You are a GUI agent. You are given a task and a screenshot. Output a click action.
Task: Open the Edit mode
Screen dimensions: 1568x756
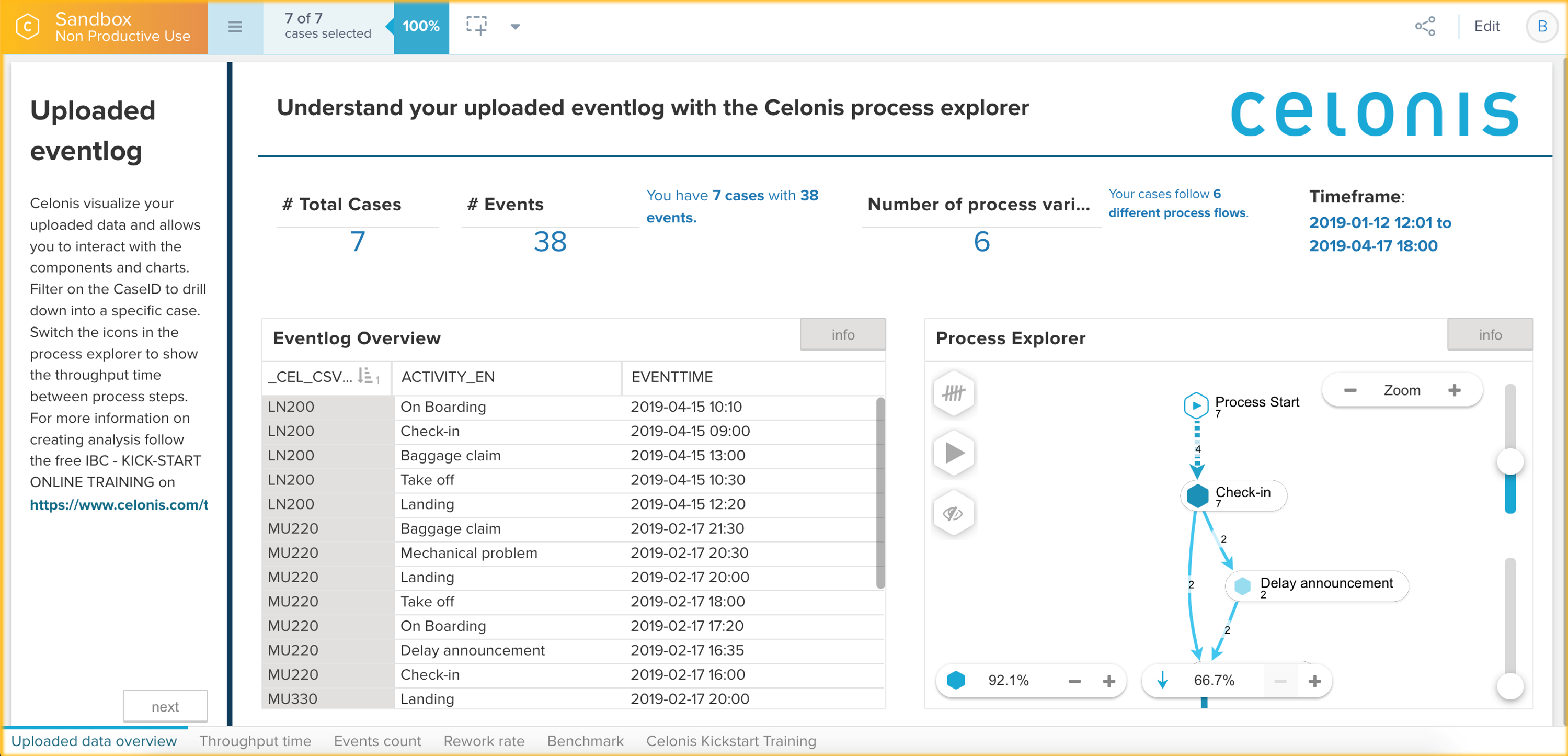(1486, 26)
